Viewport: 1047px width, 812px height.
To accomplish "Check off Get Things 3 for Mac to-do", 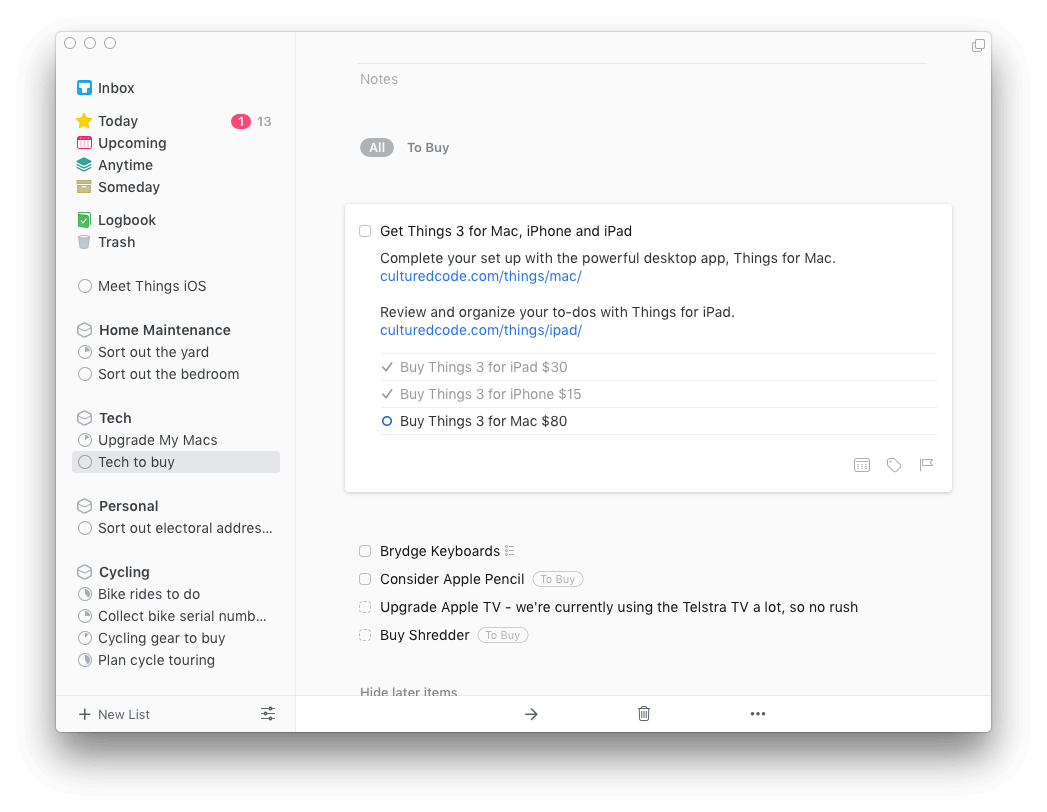I will (x=365, y=231).
